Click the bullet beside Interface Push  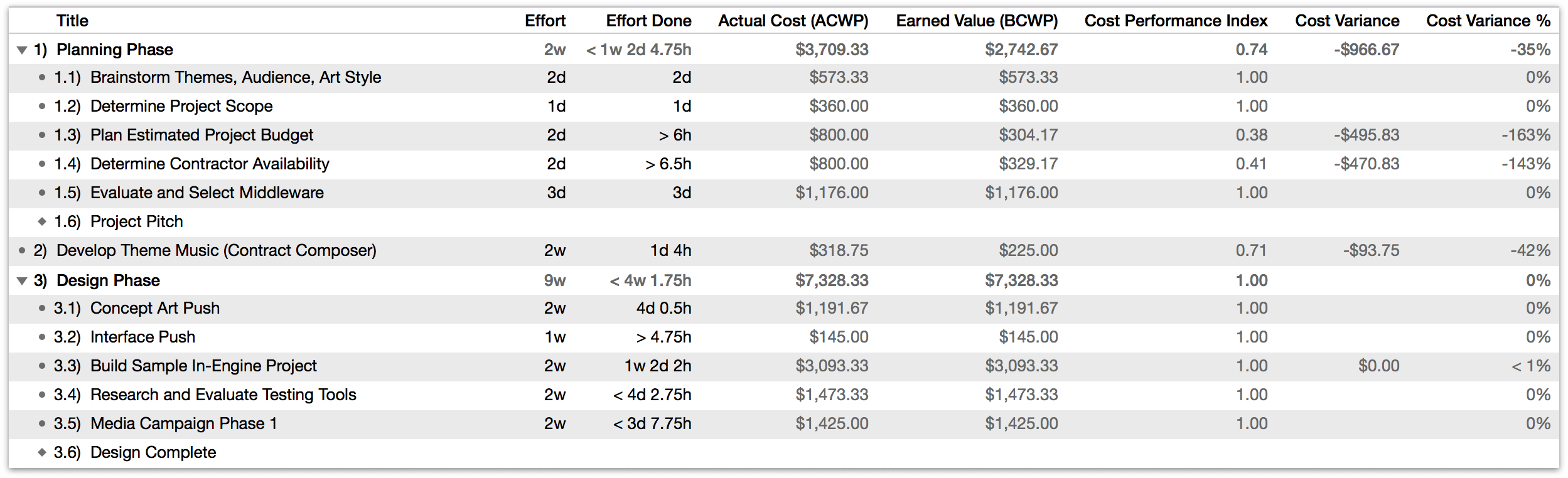pos(42,337)
